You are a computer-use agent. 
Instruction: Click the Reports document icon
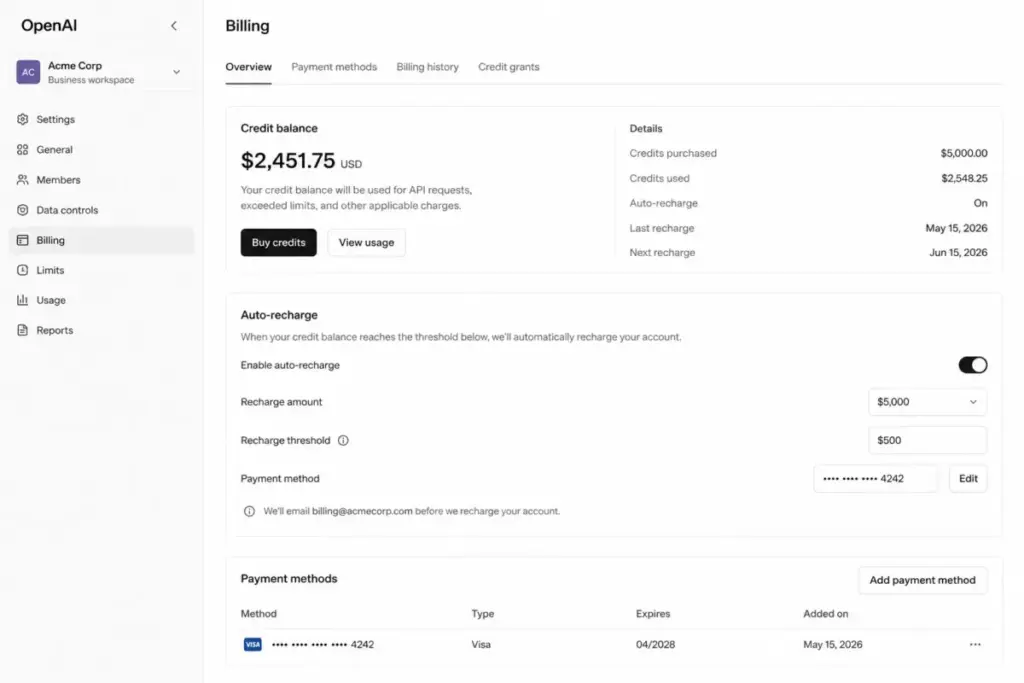pos(23,330)
